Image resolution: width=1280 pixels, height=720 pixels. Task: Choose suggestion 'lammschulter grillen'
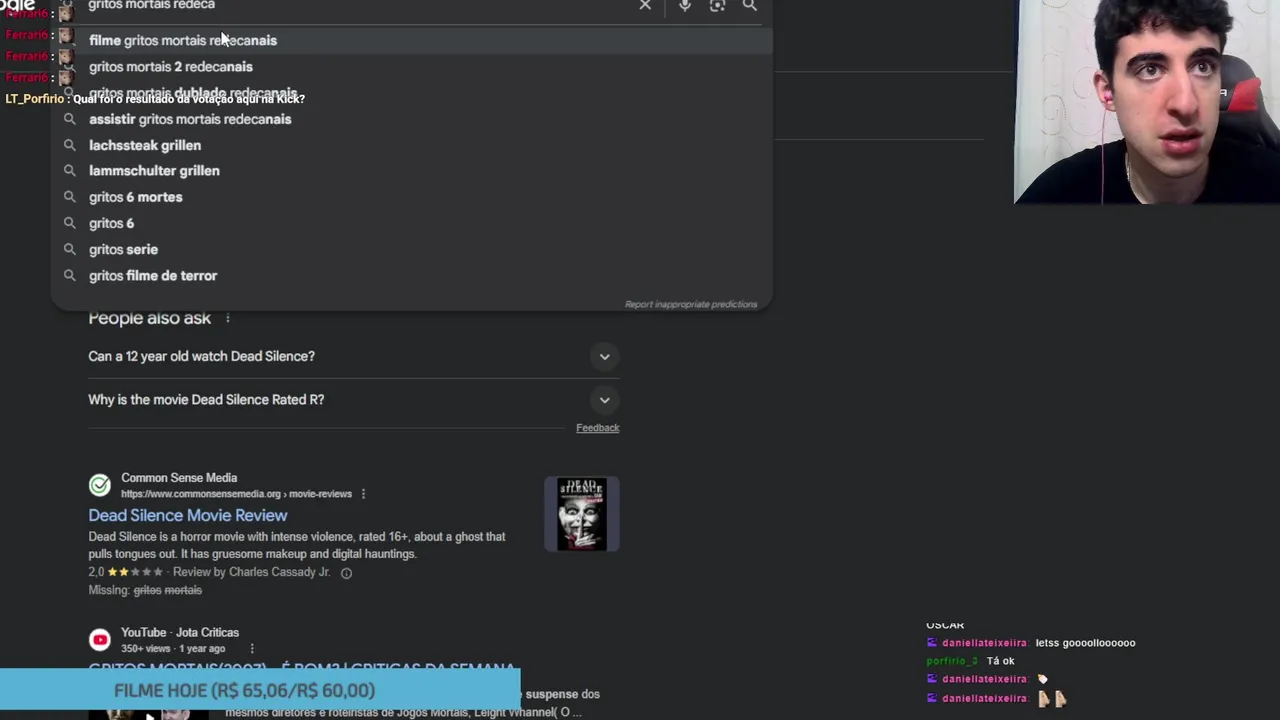pyautogui.click(x=412, y=171)
